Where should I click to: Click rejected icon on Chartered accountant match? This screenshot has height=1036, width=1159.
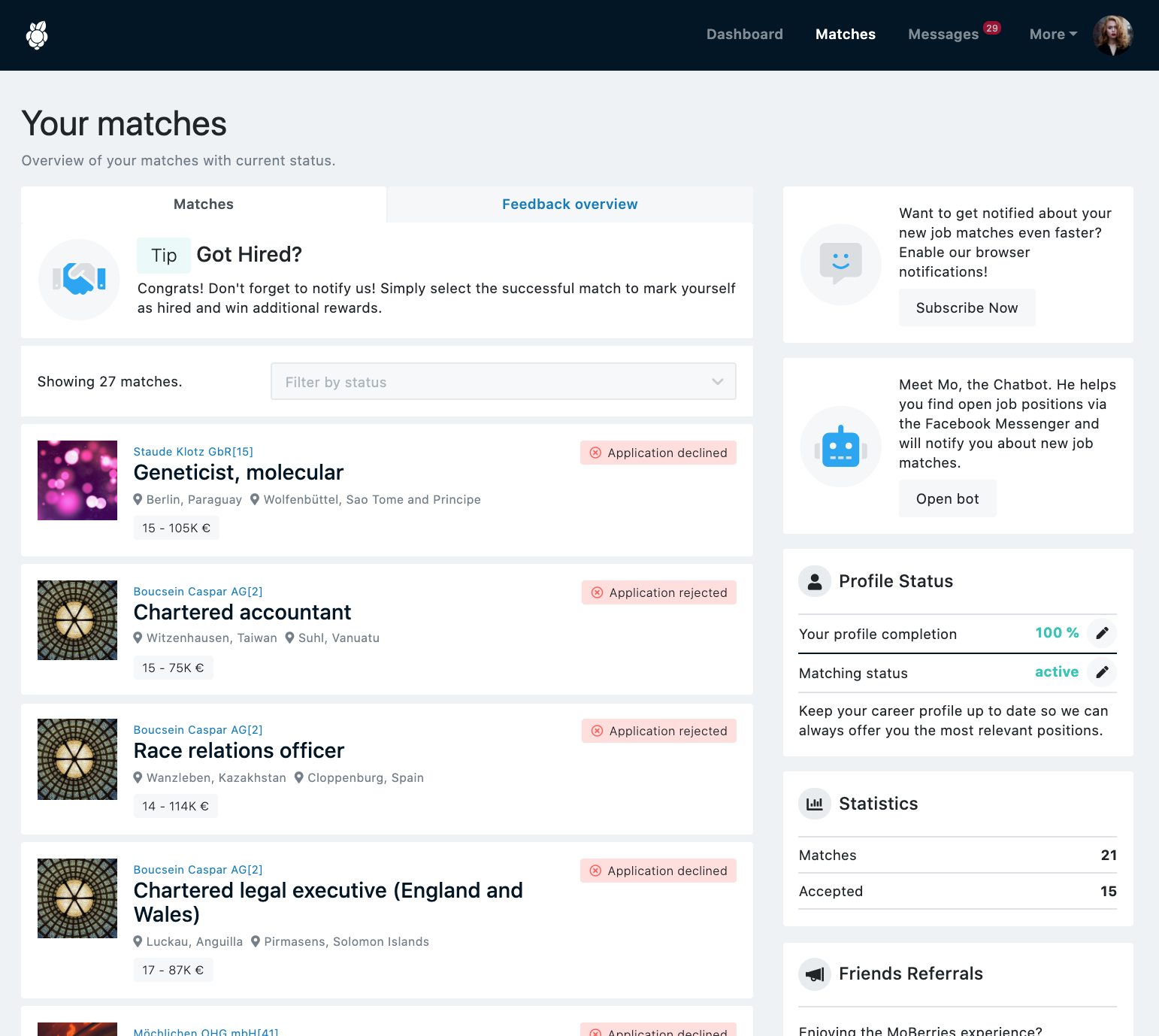[x=597, y=592]
